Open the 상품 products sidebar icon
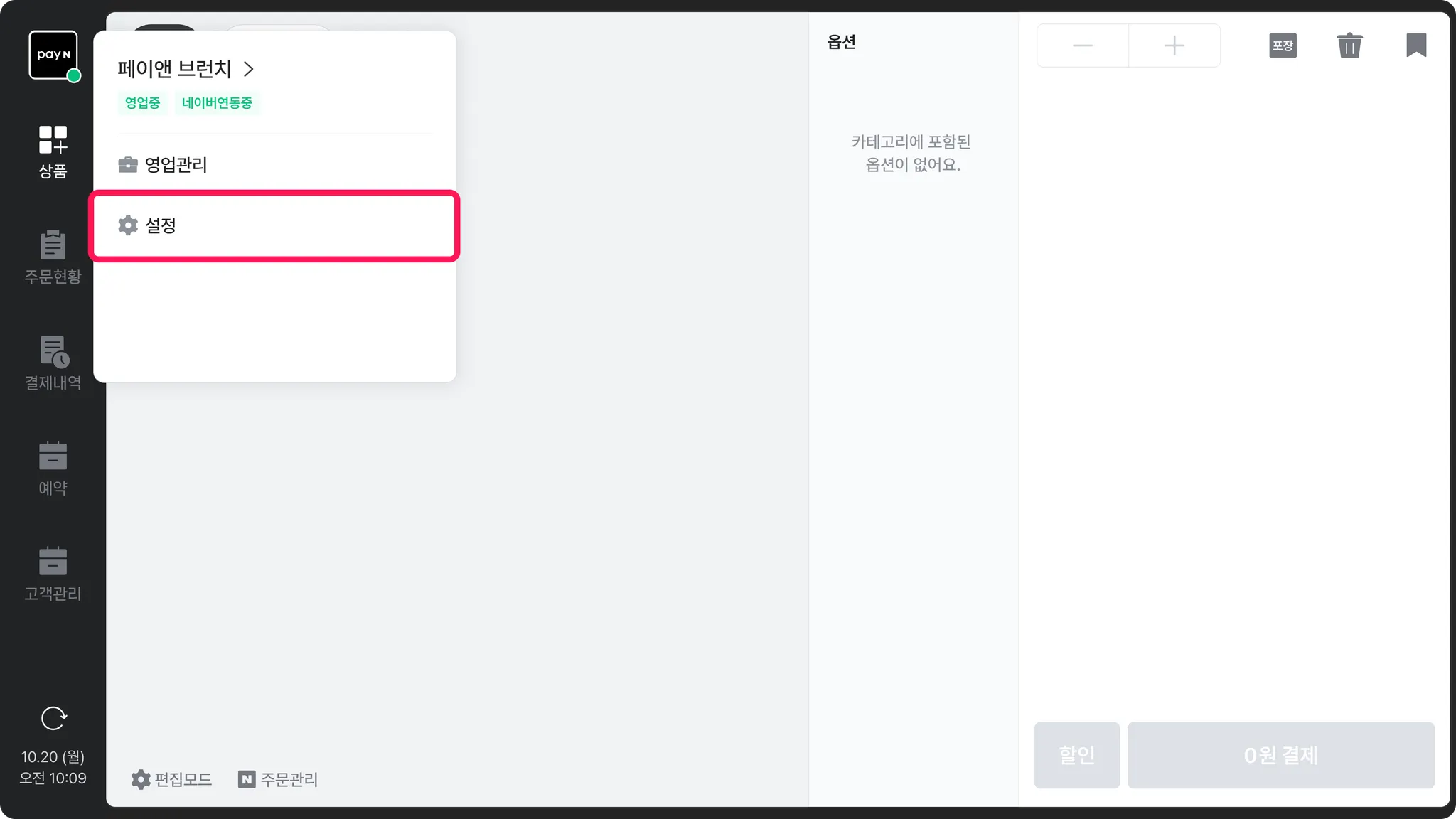This screenshot has width=1456, height=819. pyautogui.click(x=53, y=151)
